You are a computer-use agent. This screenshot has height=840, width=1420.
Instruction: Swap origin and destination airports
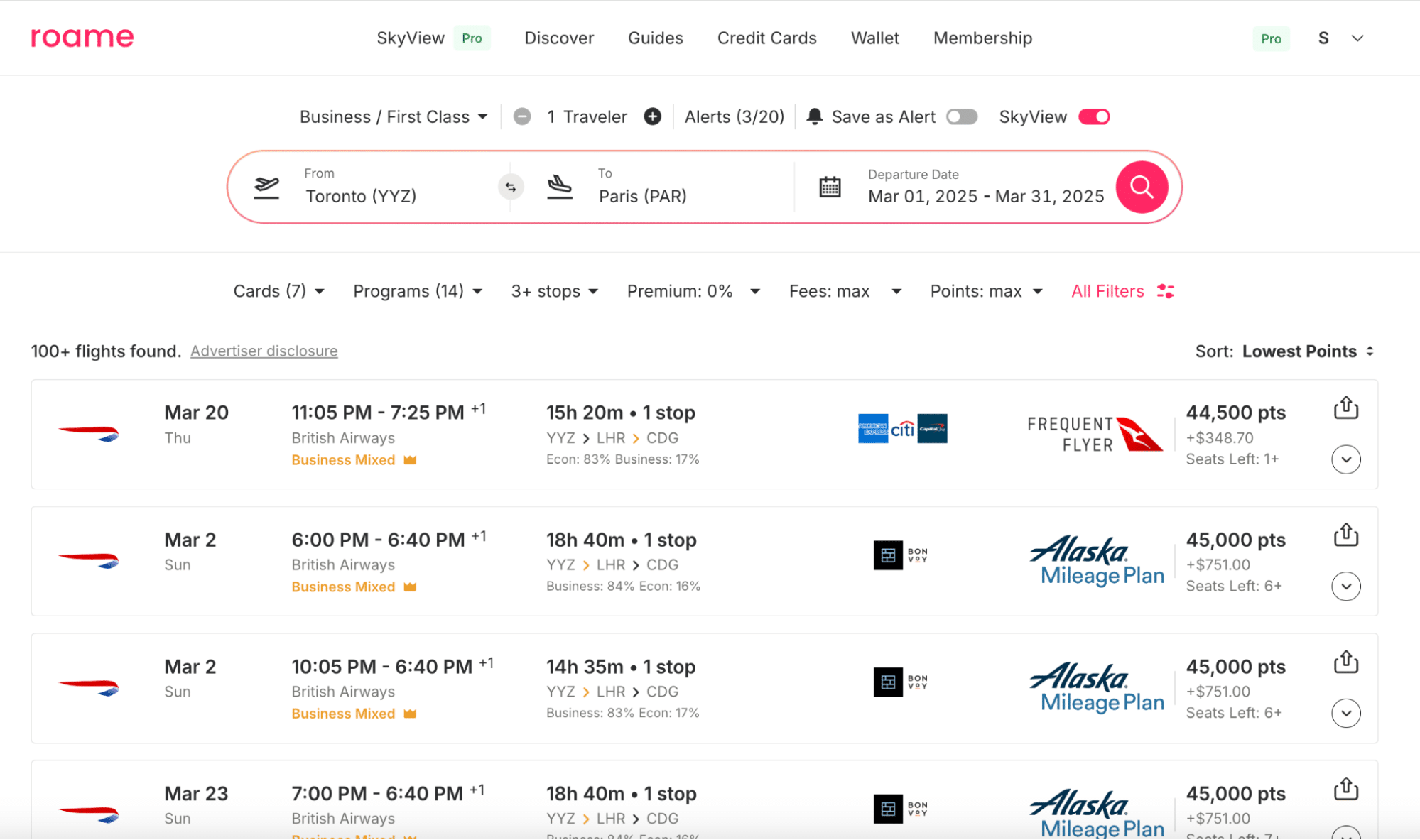click(x=510, y=187)
